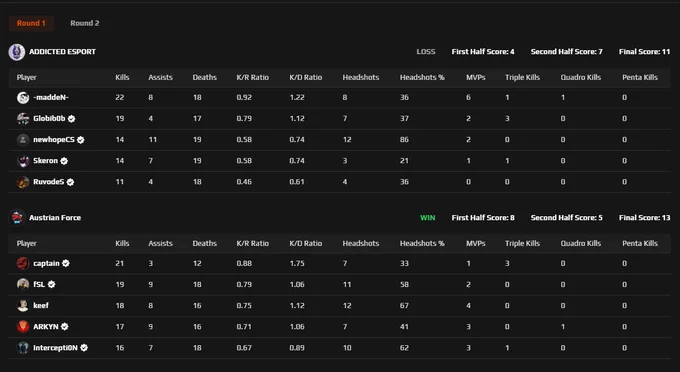Viewport: 680px width, 372px height.
Task: Click RuvodeS player avatar
Action: point(23,182)
